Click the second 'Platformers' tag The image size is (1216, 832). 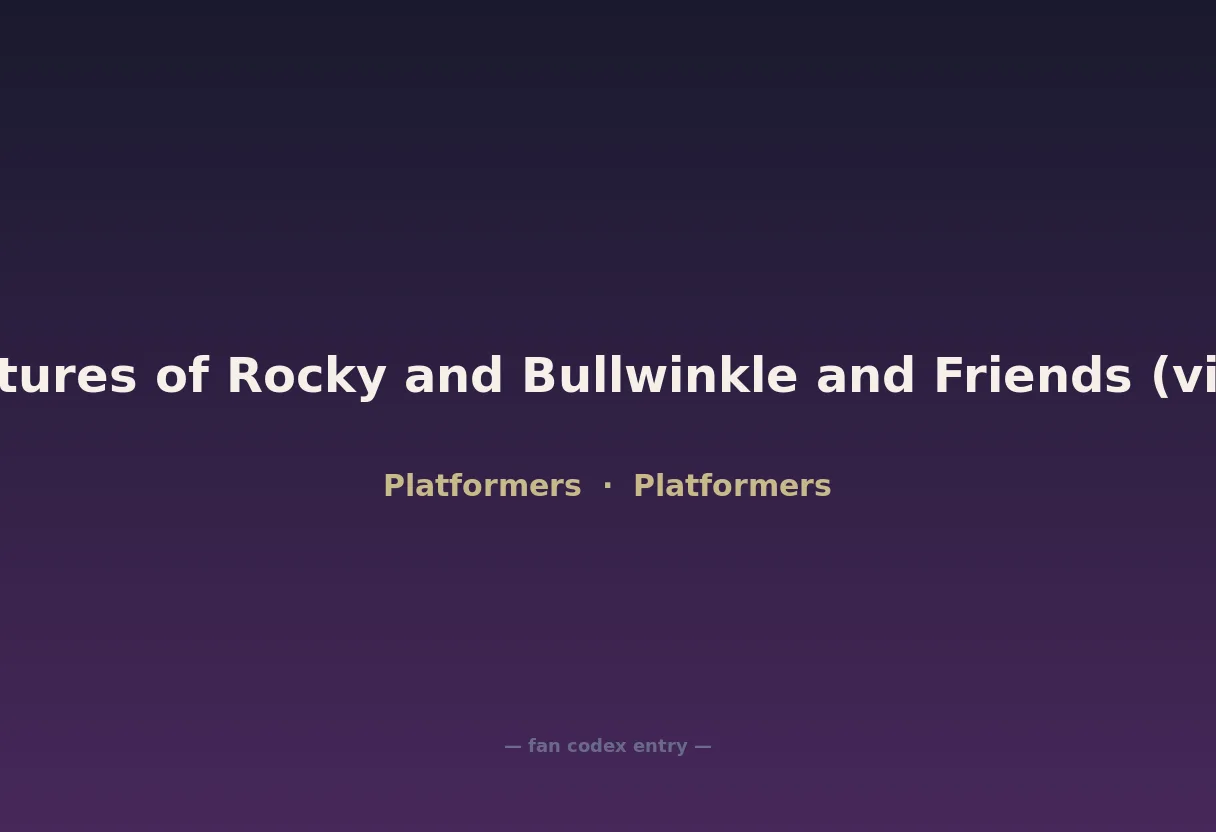[732, 486]
